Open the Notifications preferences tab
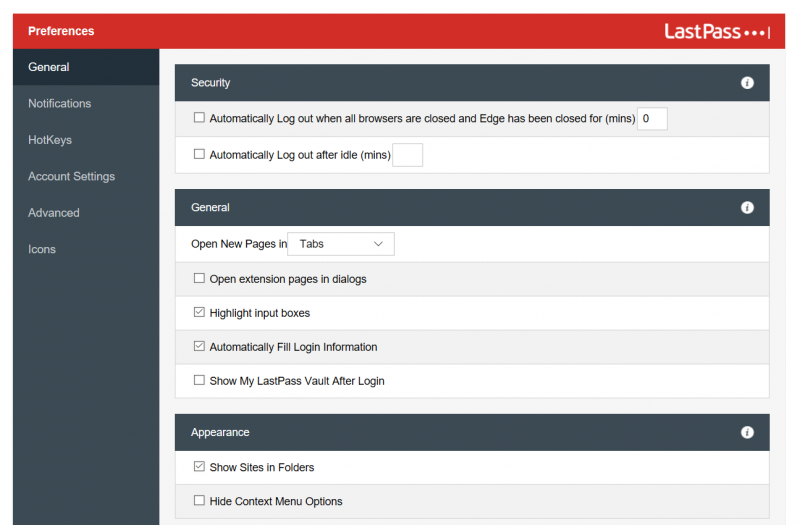 [x=86, y=104]
